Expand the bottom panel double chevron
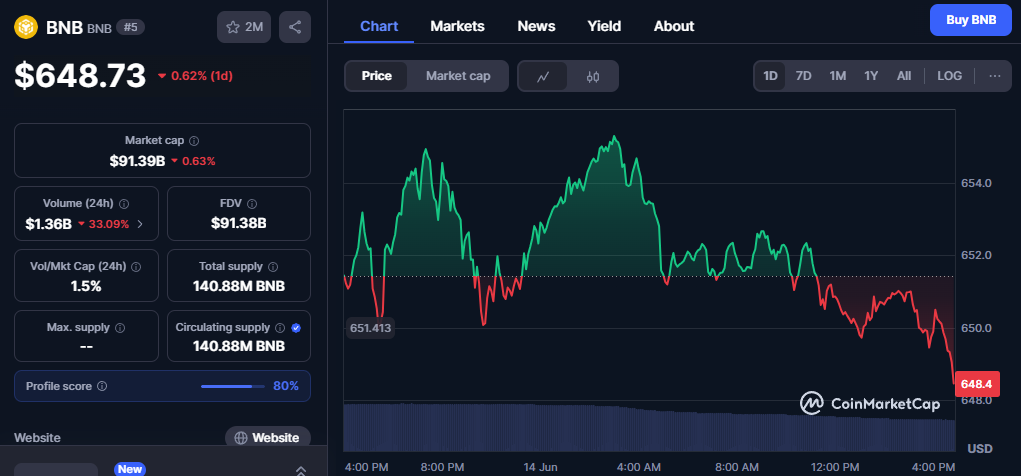1021x476 pixels. click(301, 470)
